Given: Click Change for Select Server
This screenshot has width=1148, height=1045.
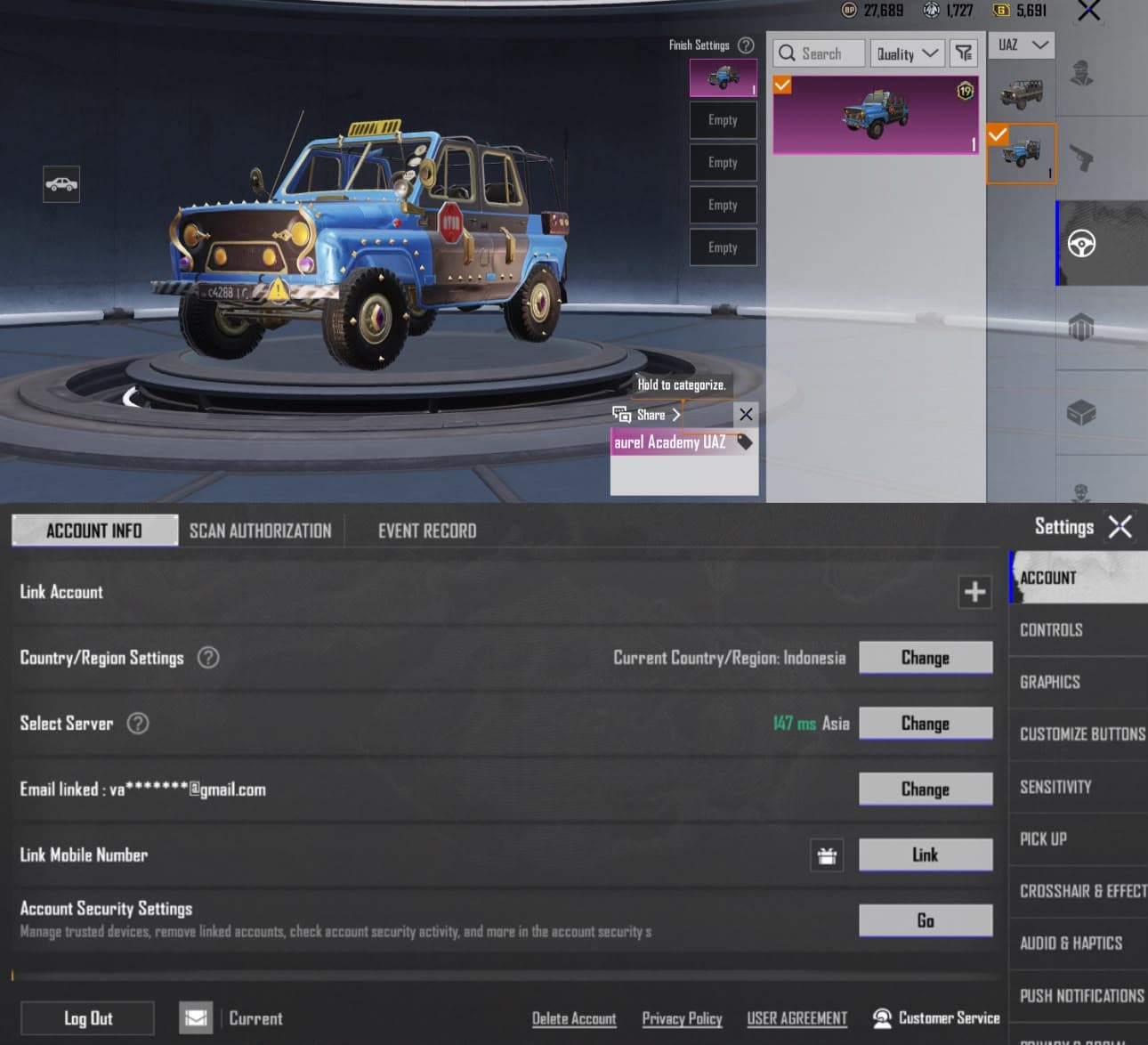Looking at the screenshot, I should [926, 723].
